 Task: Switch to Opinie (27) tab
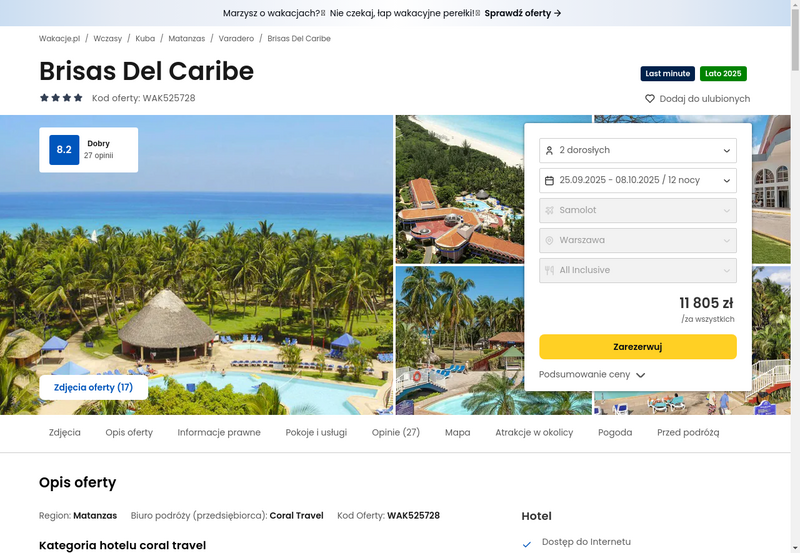[396, 433]
